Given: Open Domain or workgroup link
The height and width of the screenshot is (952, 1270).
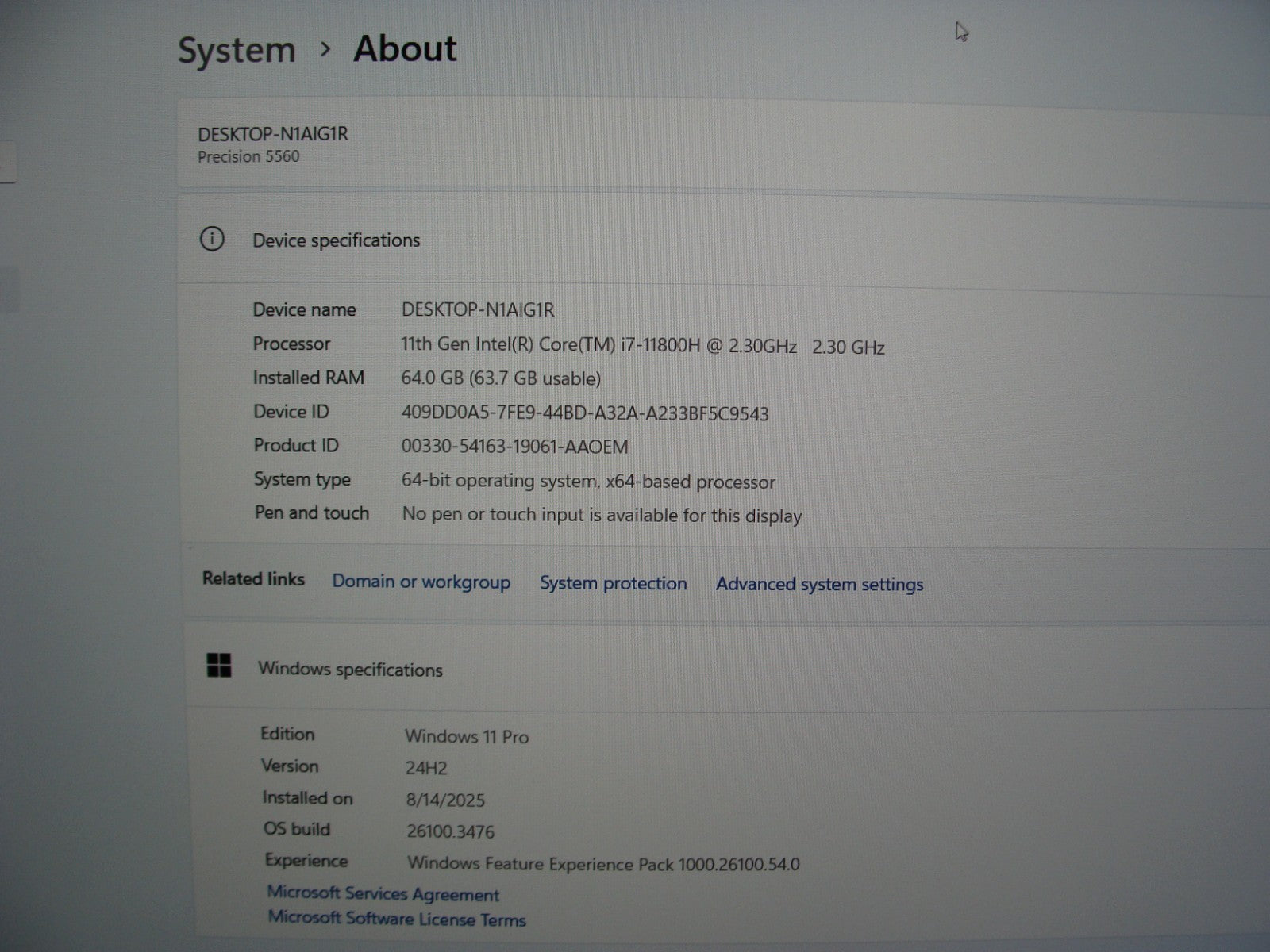Looking at the screenshot, I should coord(421,582).
